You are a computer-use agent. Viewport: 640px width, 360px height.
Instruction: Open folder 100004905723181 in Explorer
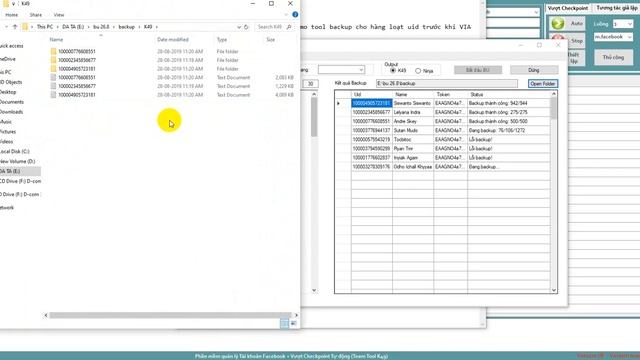76,69
